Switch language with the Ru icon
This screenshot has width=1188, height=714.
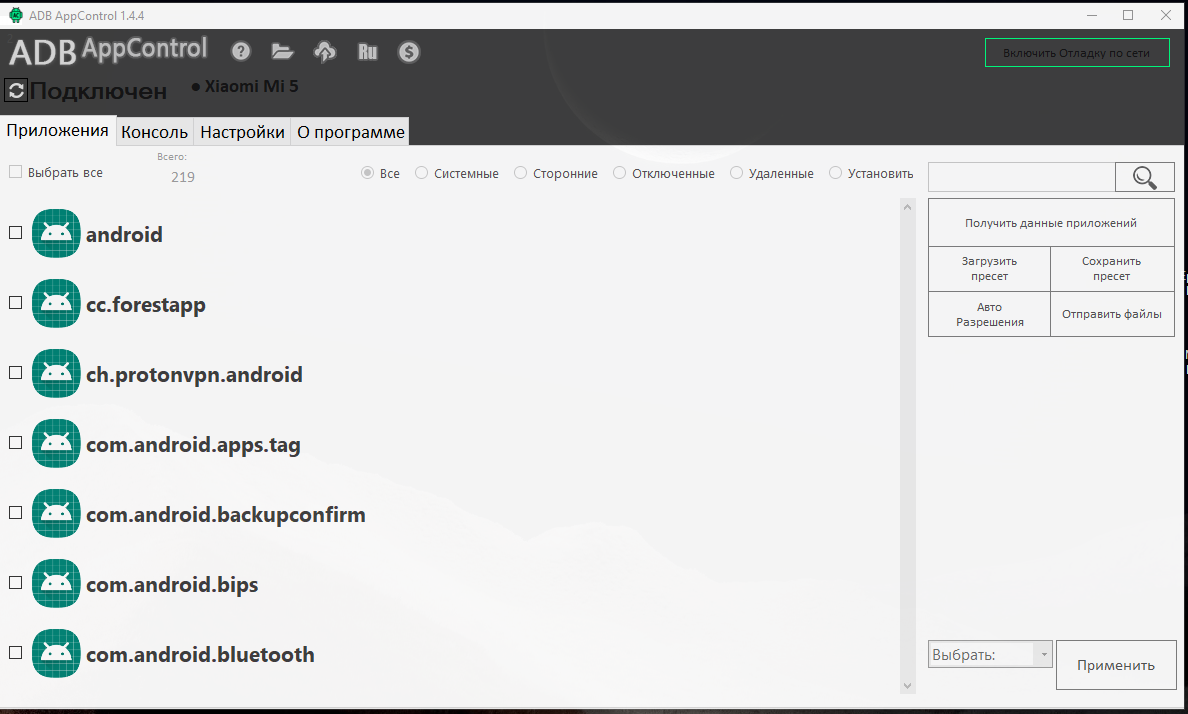[367, 52]
